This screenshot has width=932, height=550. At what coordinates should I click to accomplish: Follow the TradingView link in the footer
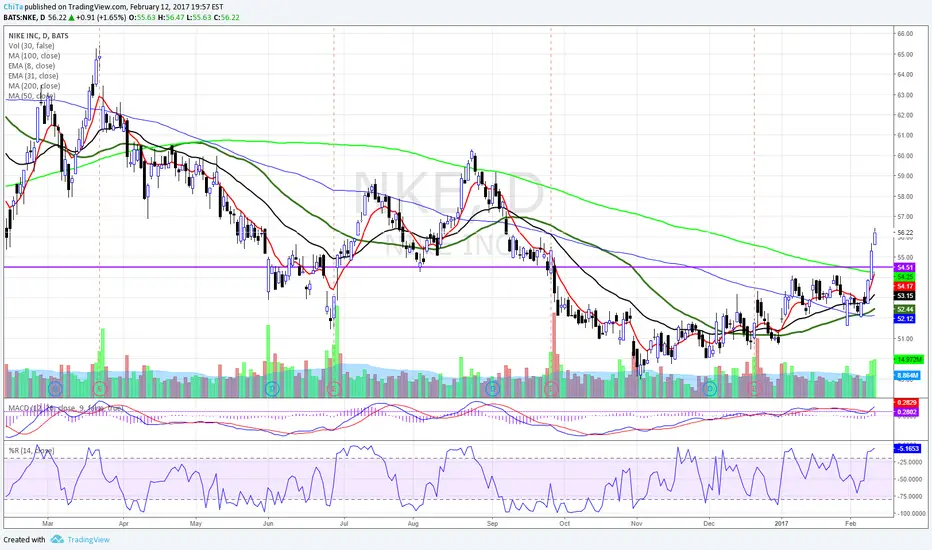[88, 540]
